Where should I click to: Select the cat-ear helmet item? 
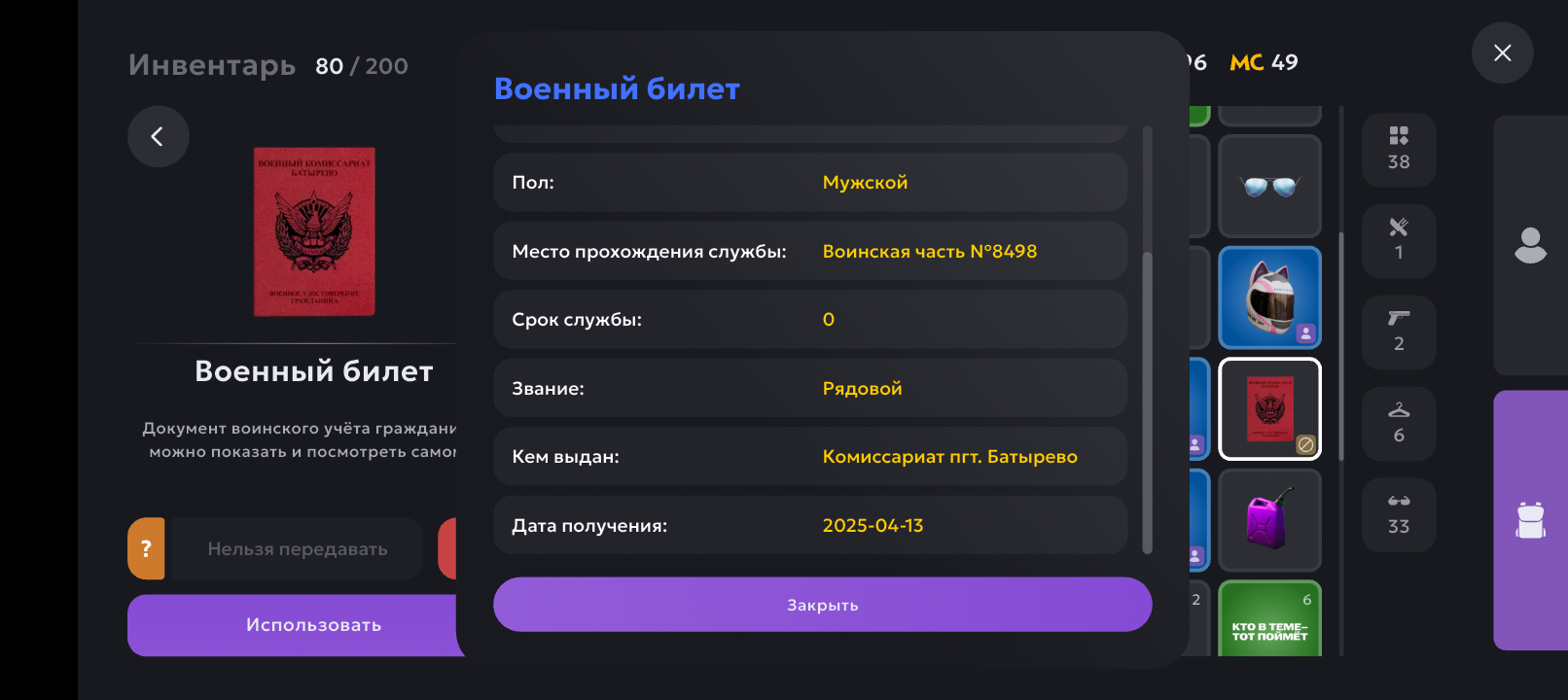click(x=1269, y=297)
